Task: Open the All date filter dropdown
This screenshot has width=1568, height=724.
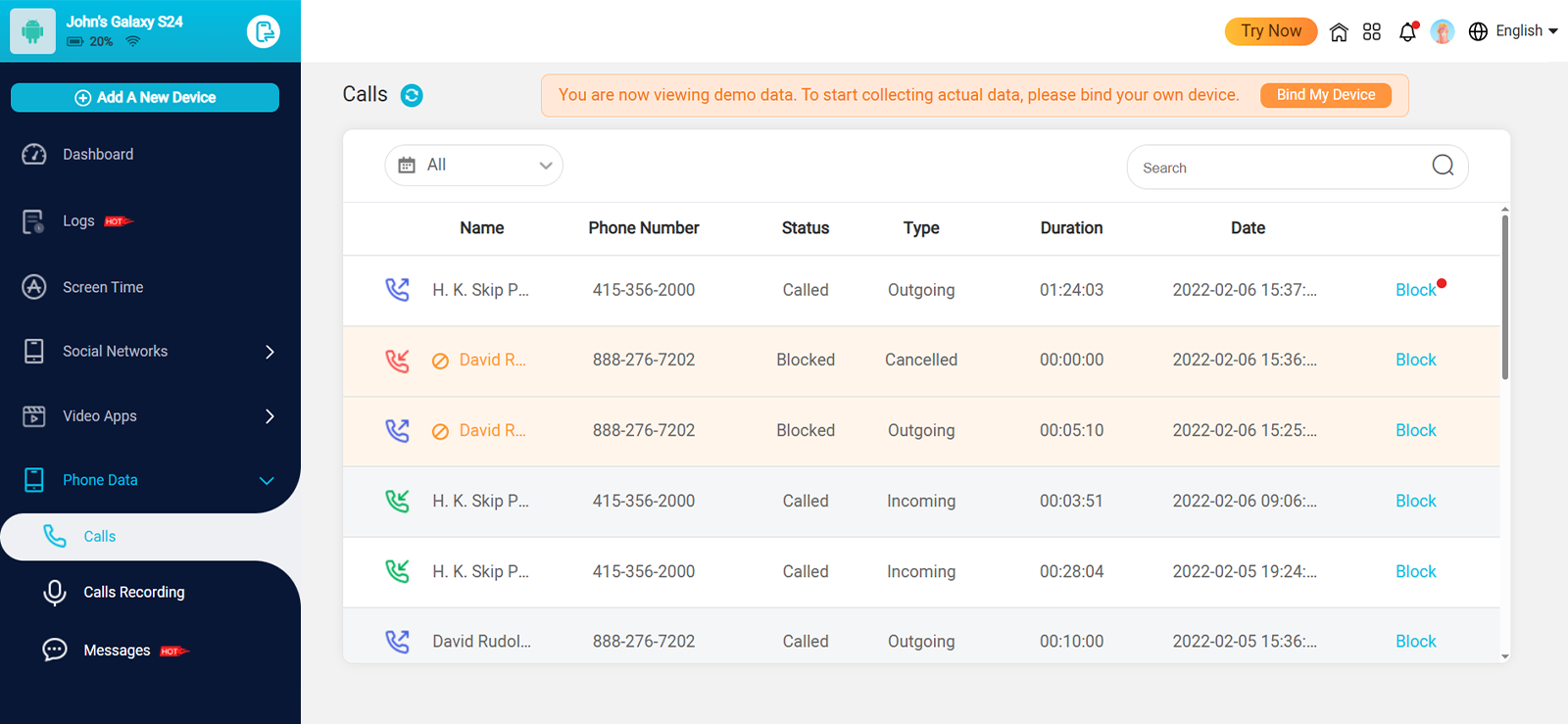Action: pos(473,166)
